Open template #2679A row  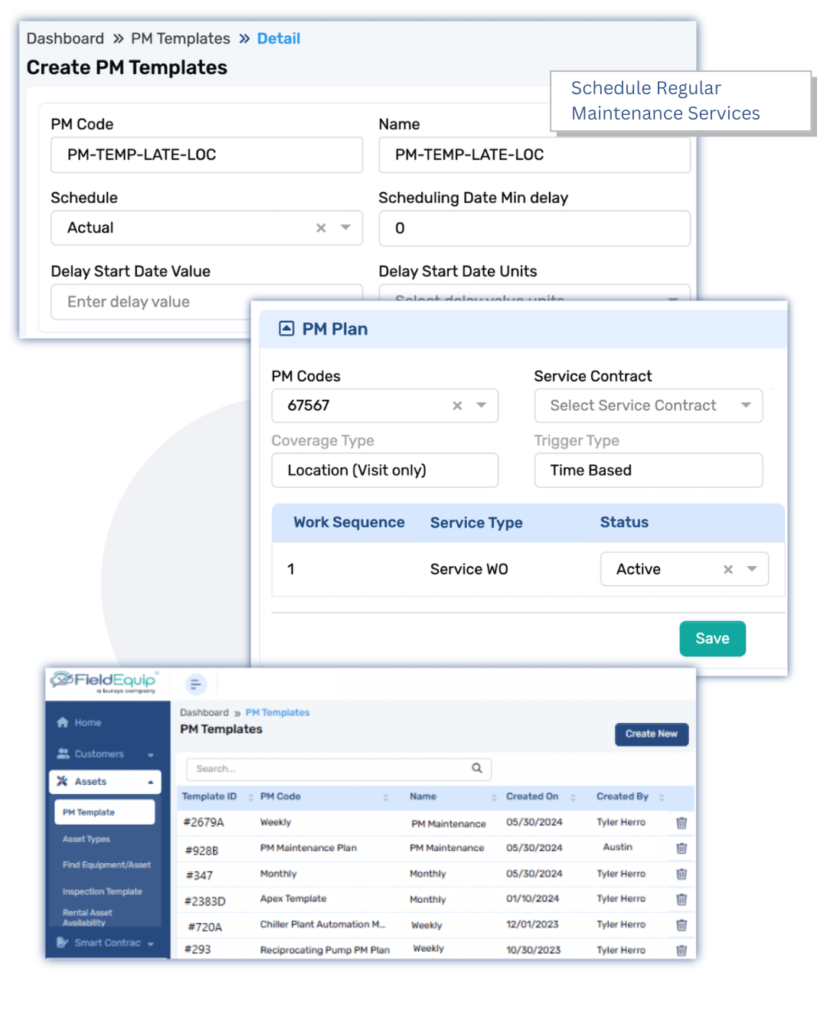click(435, 823)
